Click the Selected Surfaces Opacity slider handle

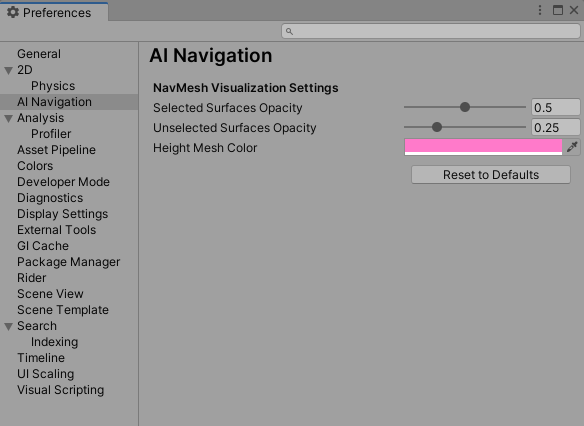[464, 107]
